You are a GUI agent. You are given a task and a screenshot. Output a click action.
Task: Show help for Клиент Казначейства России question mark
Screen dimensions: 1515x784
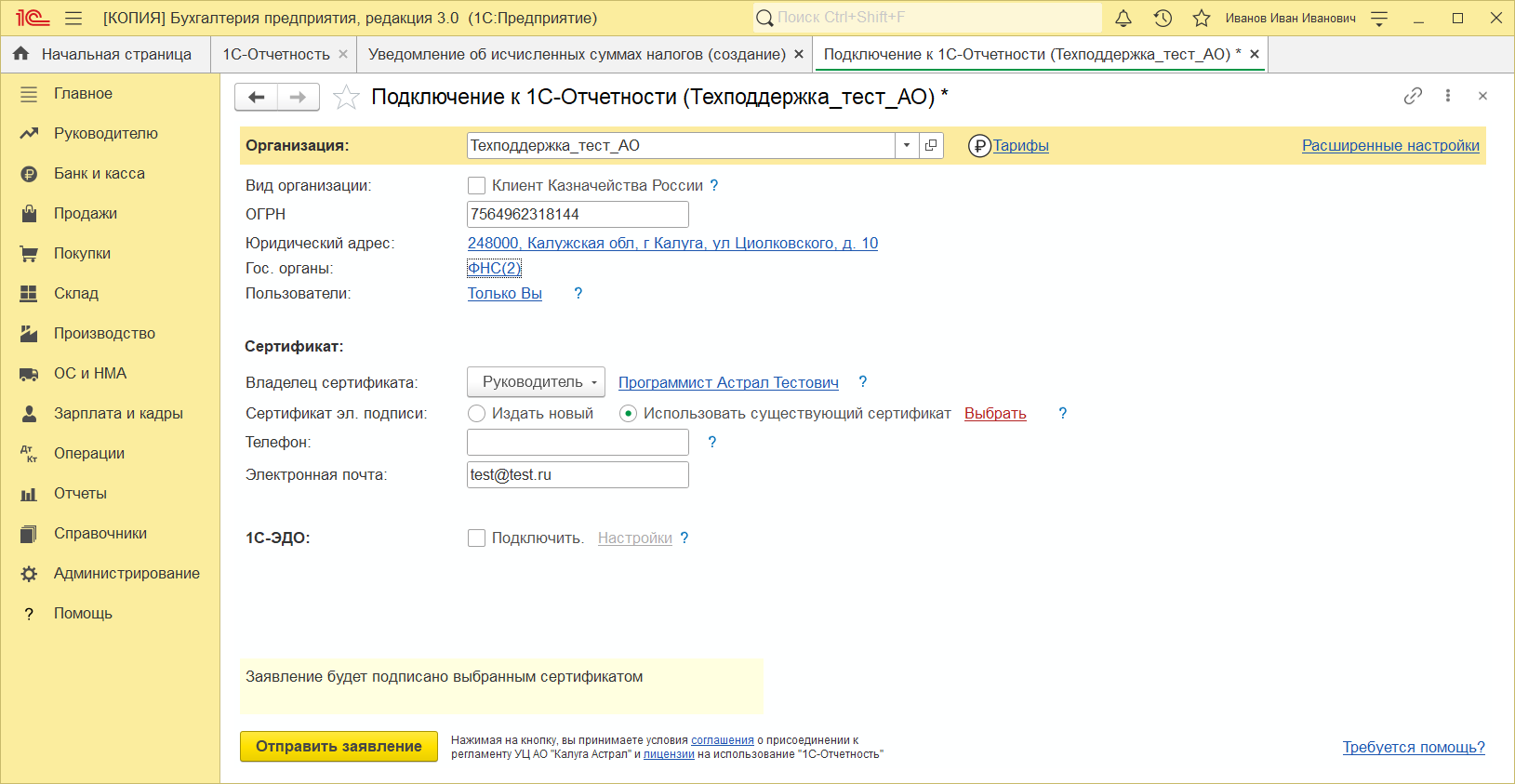pyautogui.click(x=714, y=185)
